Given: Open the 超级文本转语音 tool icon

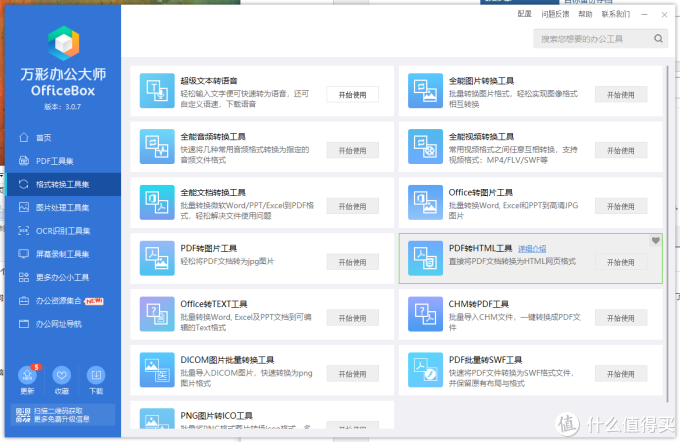Looking at the screenshot, I should coord(157,91).
